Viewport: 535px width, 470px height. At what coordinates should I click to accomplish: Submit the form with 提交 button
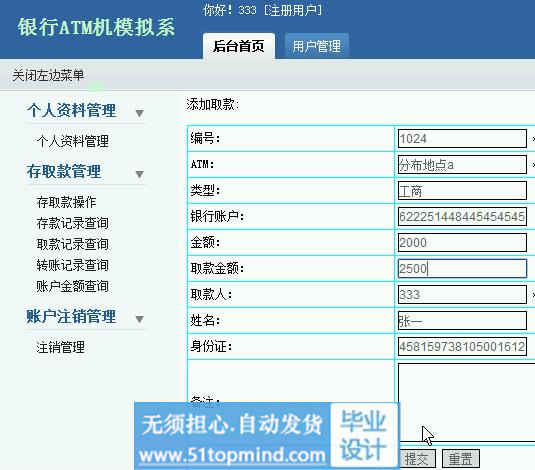[417, 459]
